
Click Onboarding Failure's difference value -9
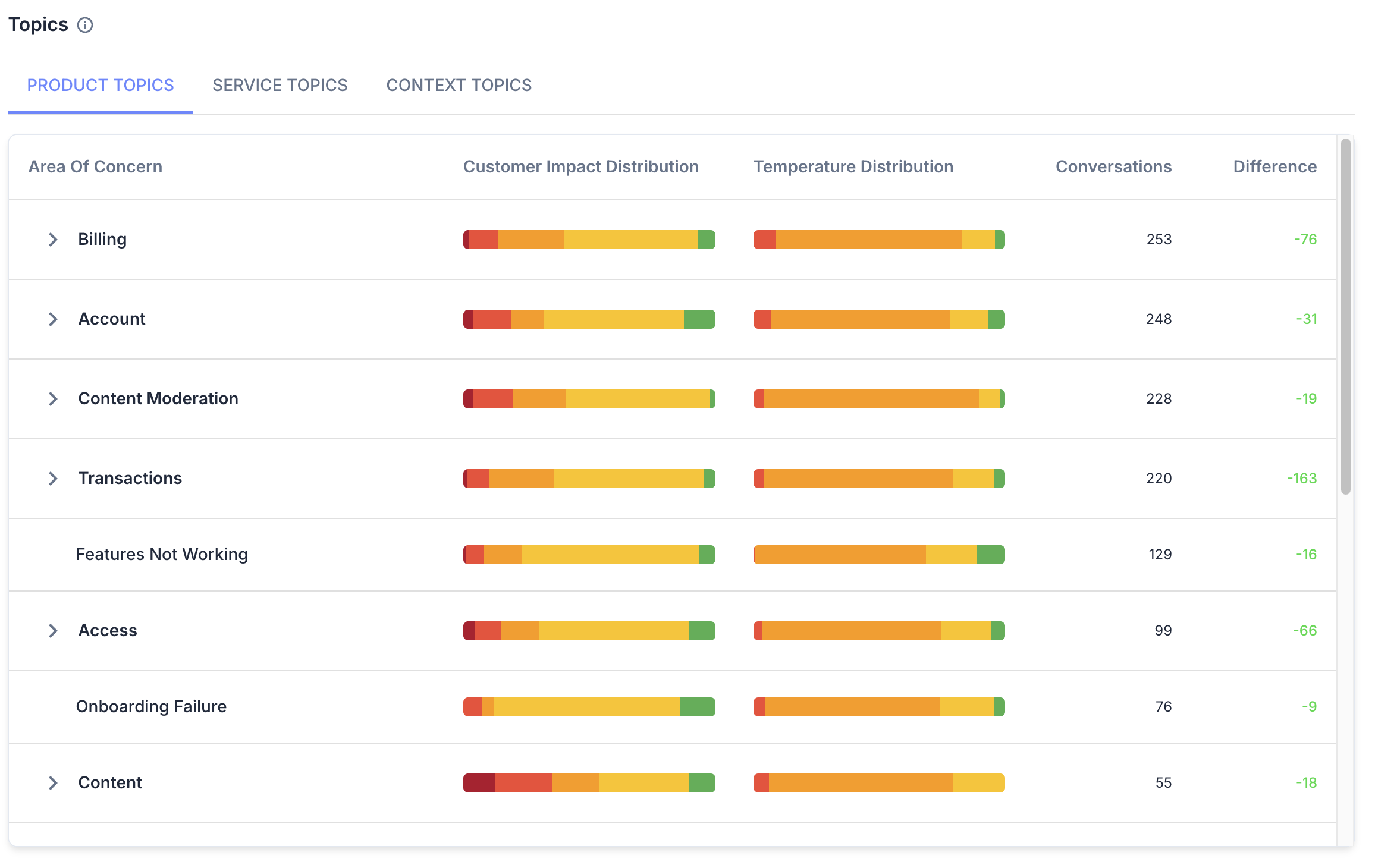pos(1310,707)
